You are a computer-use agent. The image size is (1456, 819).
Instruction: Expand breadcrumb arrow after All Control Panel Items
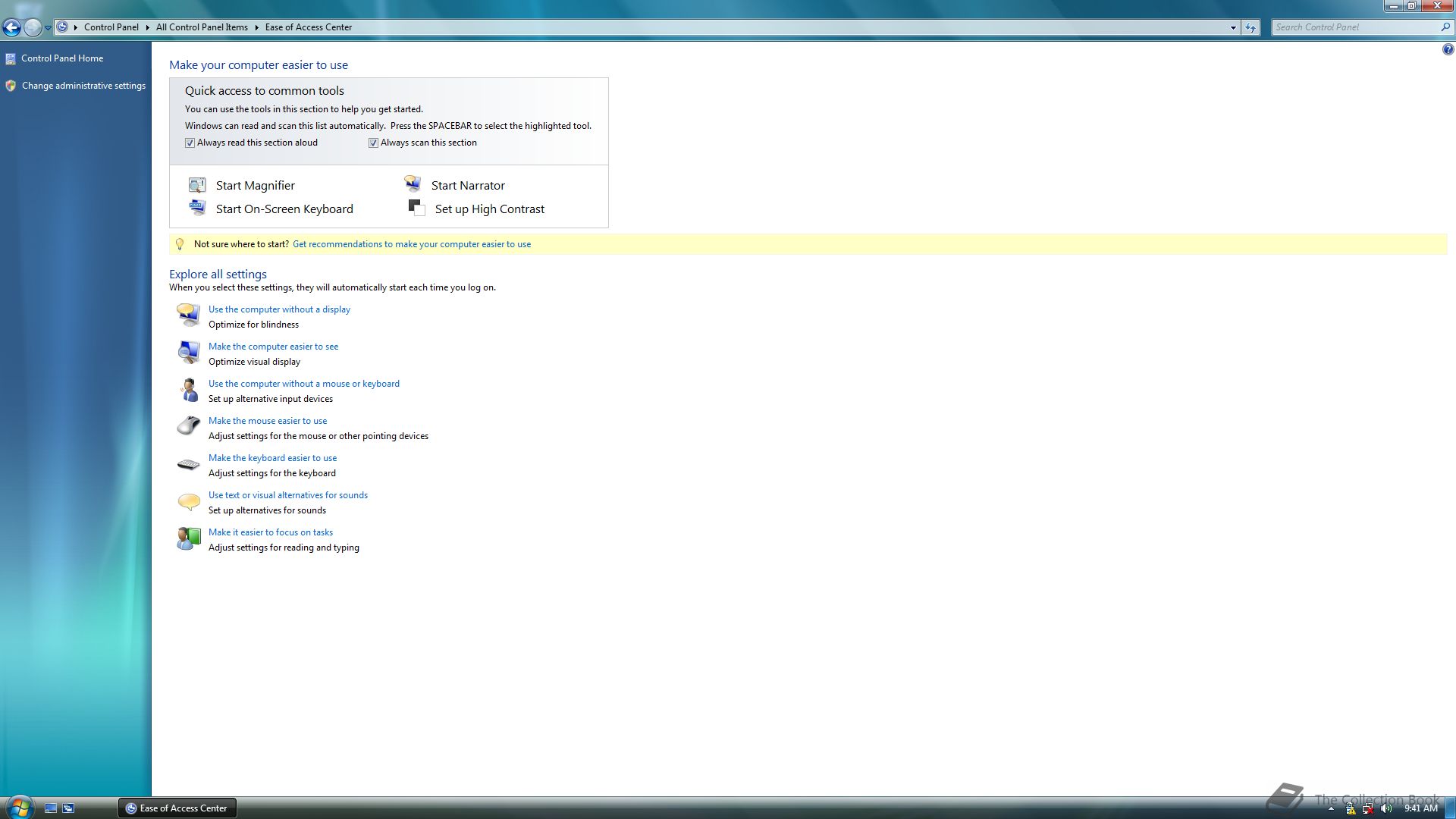(256, 27)
